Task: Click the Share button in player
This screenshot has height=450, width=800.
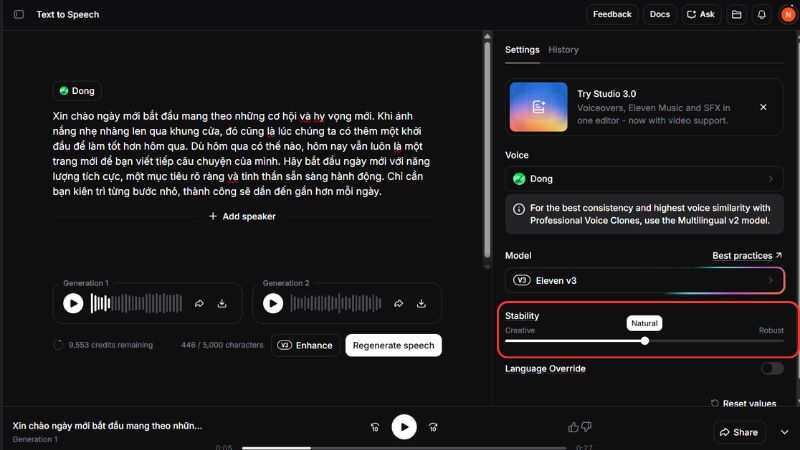Action: (x=739, y=432)
